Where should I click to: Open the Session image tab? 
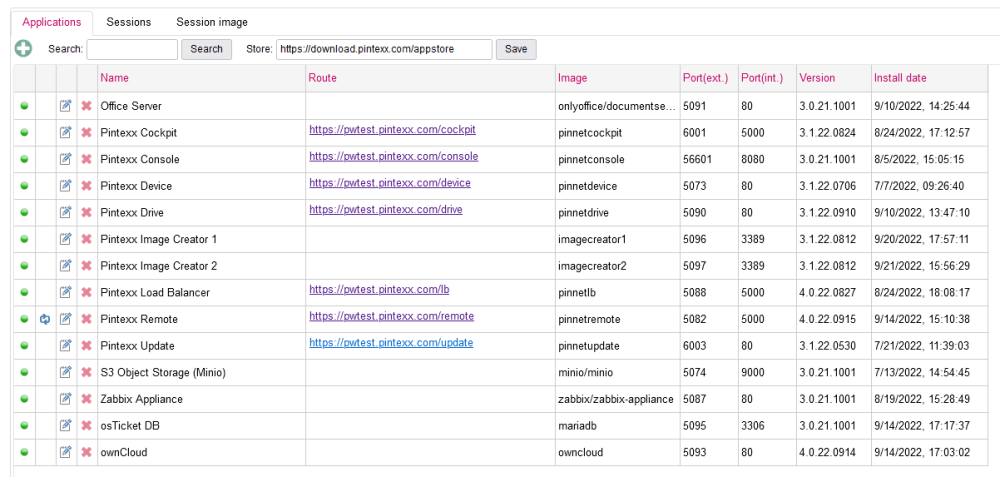click(x=212, y=22)
